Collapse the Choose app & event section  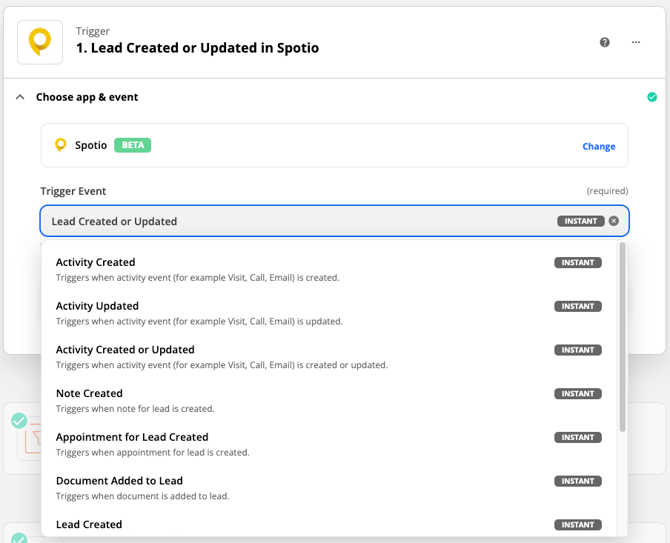click(20, 97)
